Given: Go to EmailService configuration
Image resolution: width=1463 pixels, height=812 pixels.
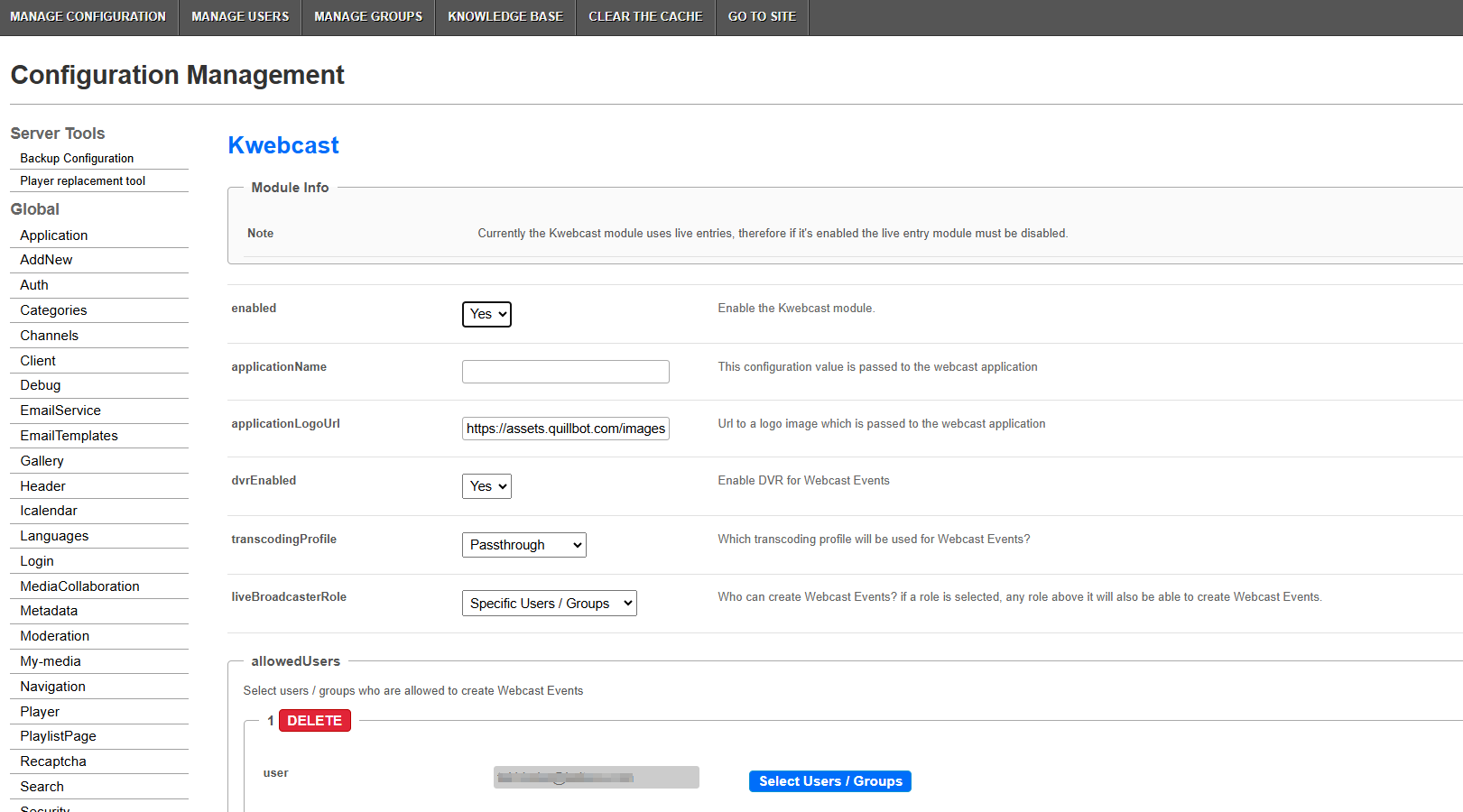Looking at the screenshot, I should point(60,411).
